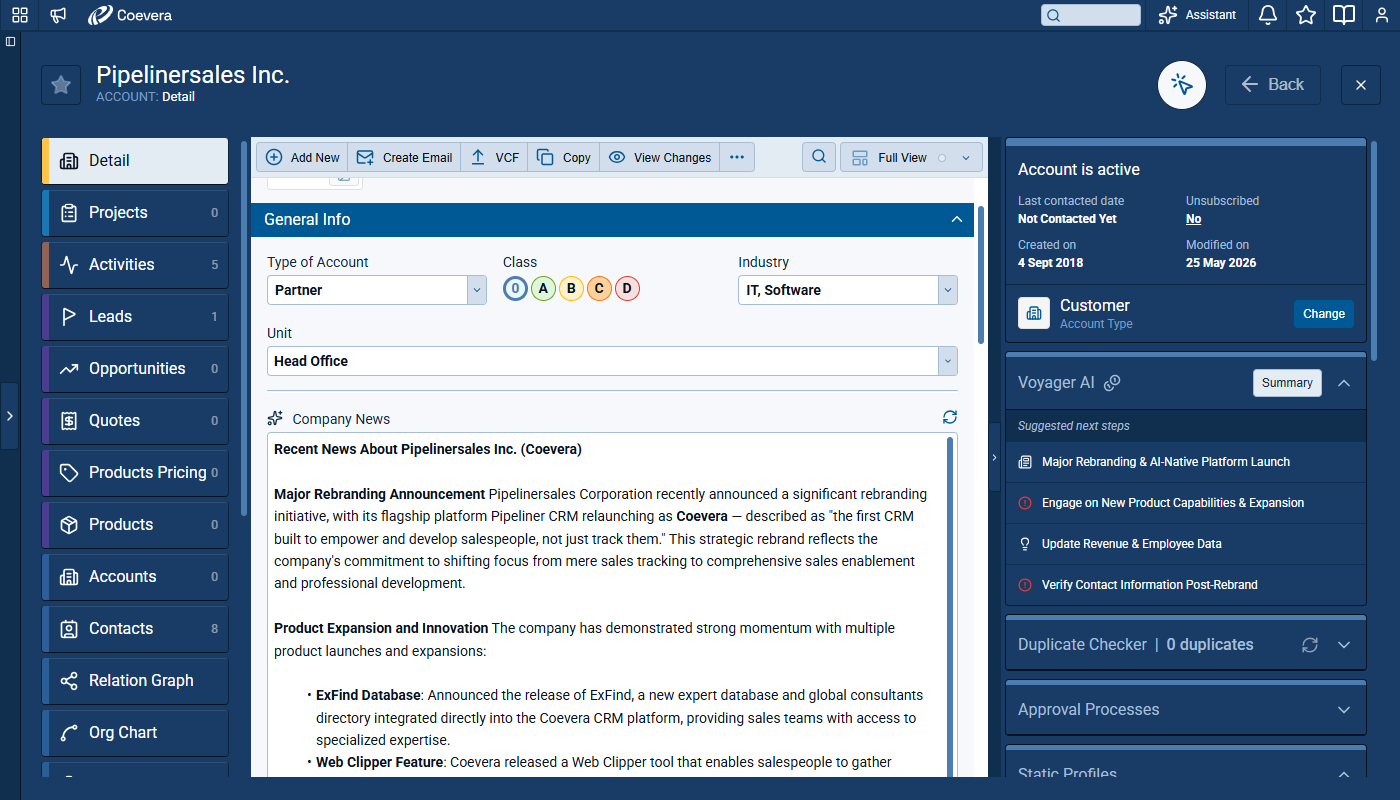Open the Products tab

[x=135, y=525]
